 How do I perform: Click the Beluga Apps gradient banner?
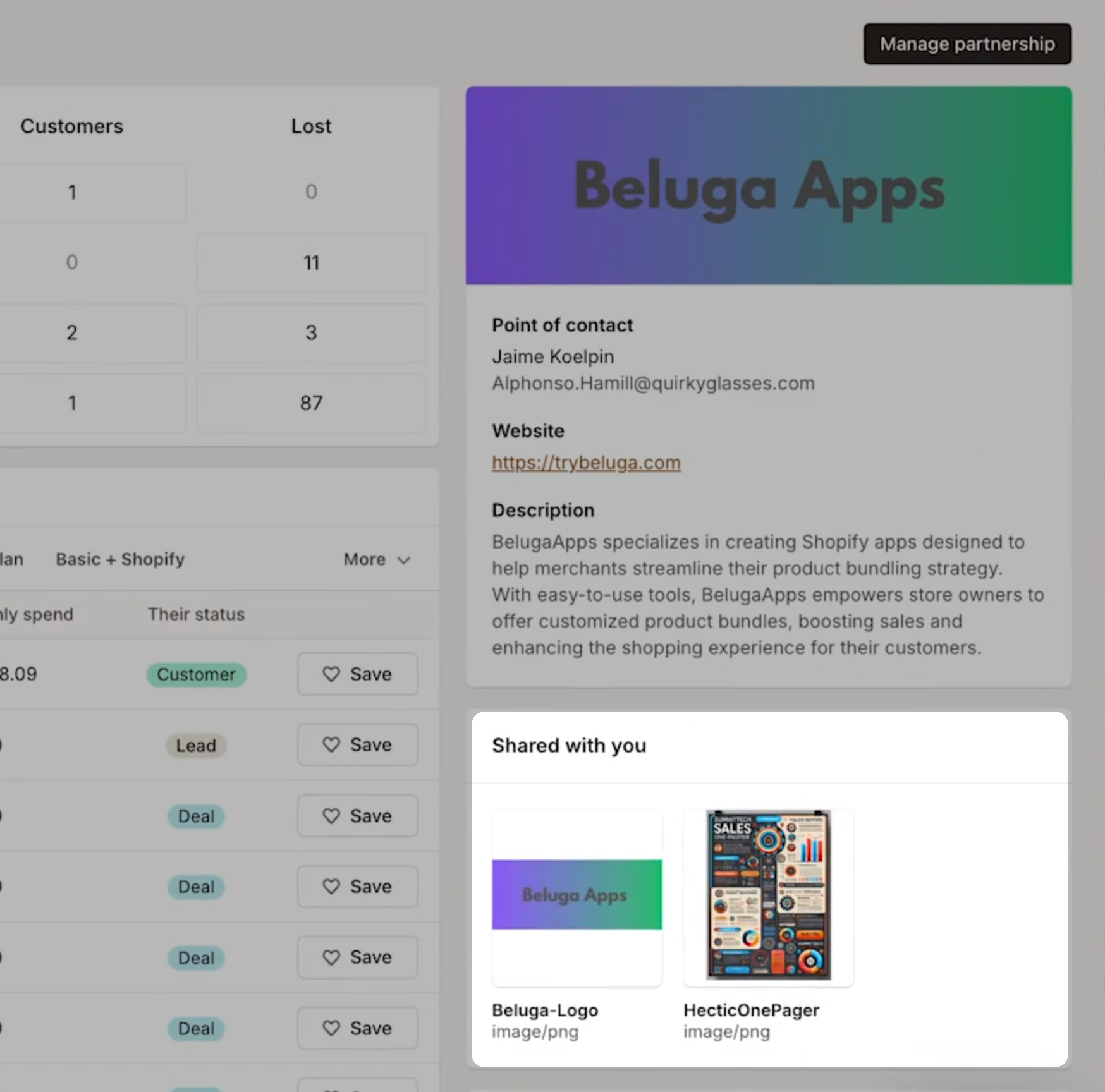768,186
